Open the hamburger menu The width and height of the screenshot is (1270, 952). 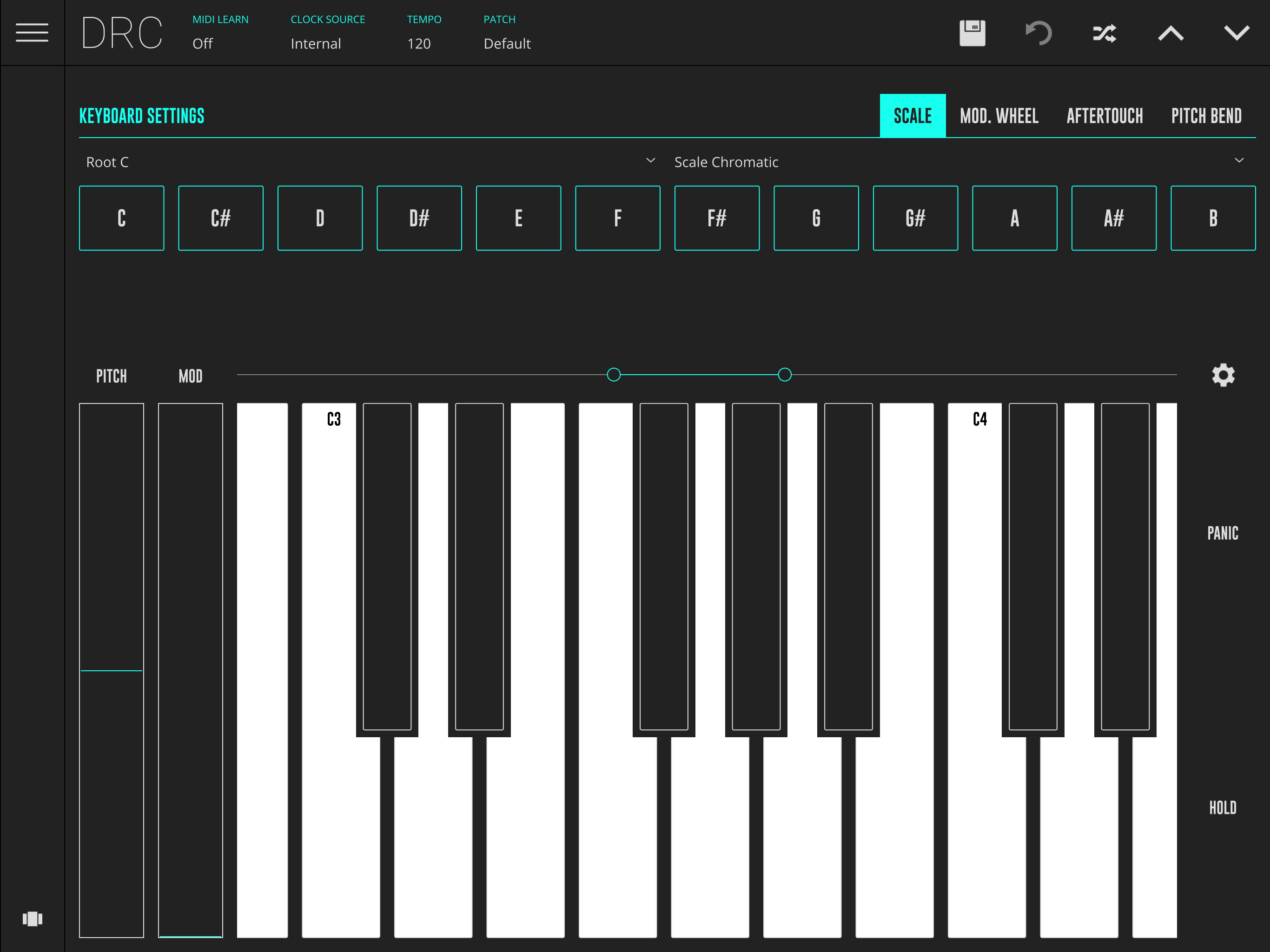click(32, 33)
